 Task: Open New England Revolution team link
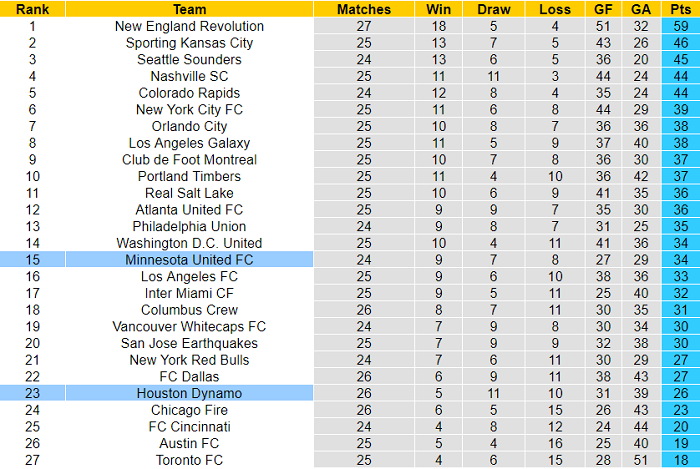pos(189,26)
